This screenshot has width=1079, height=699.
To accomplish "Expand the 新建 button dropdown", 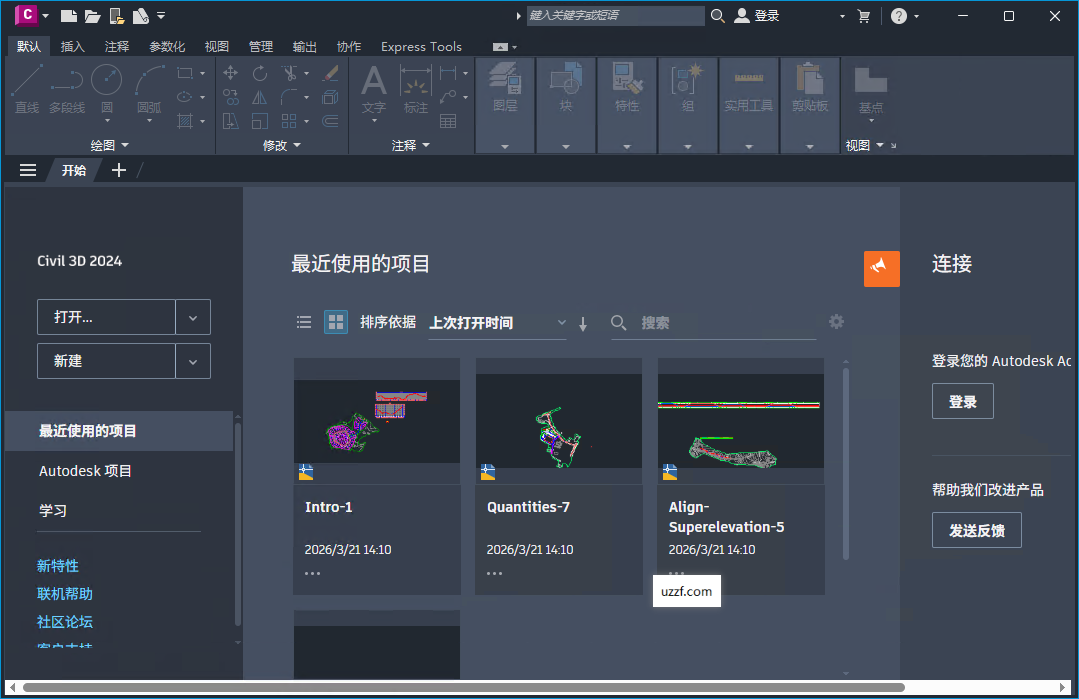I will pyautogui.click(x=192, y=360).
